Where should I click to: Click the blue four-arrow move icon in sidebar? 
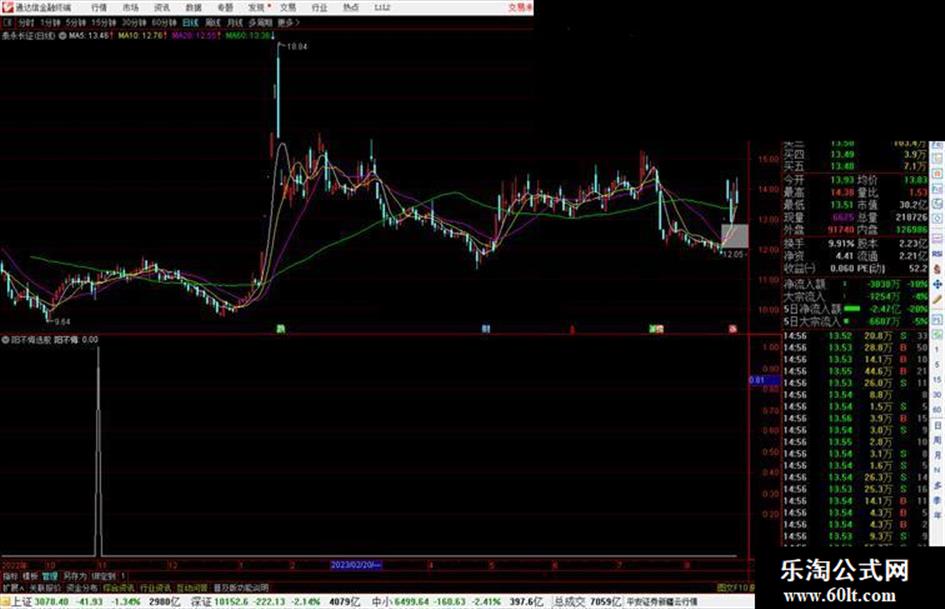937,284
